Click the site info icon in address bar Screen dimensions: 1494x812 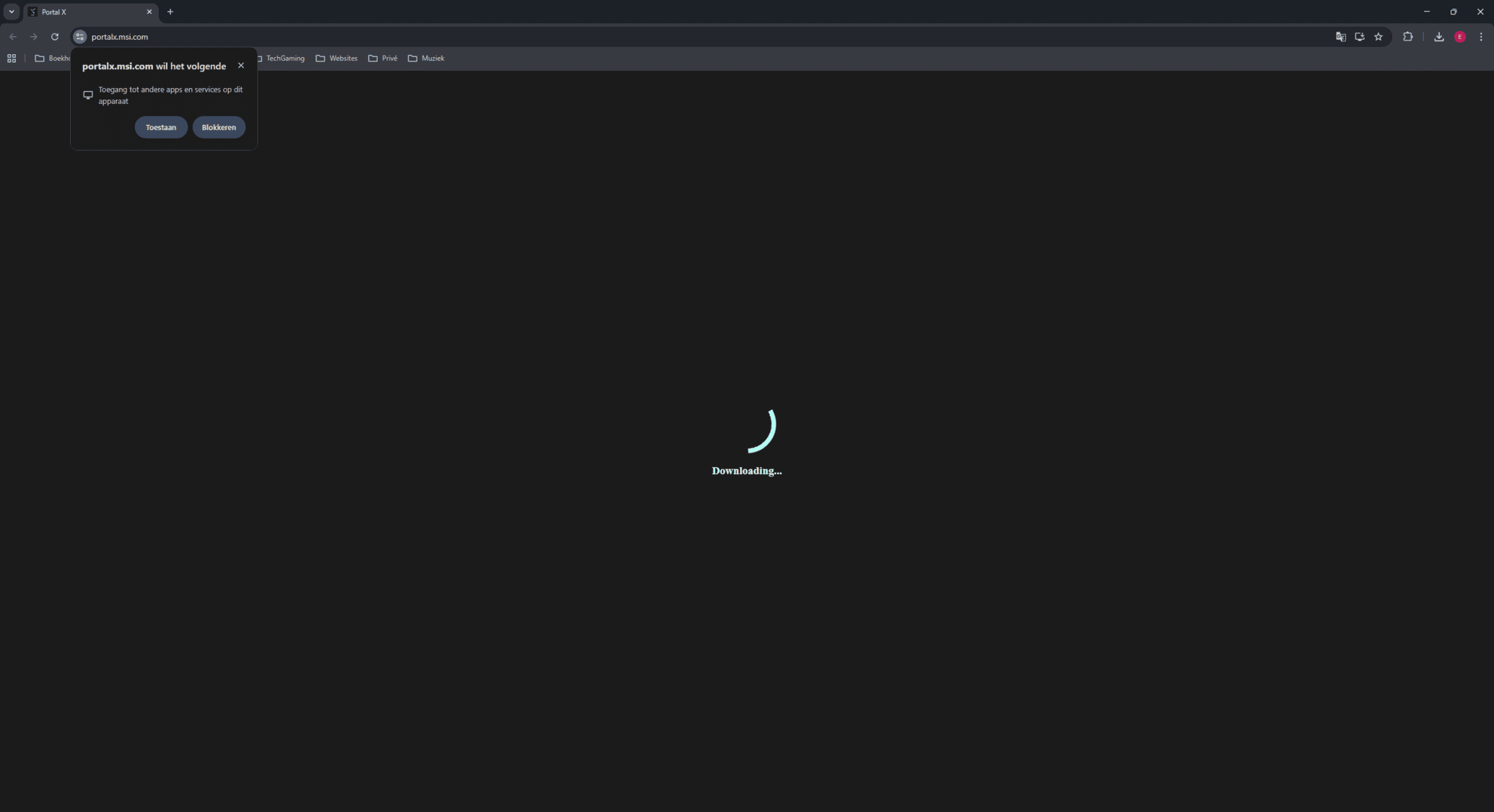80,37
